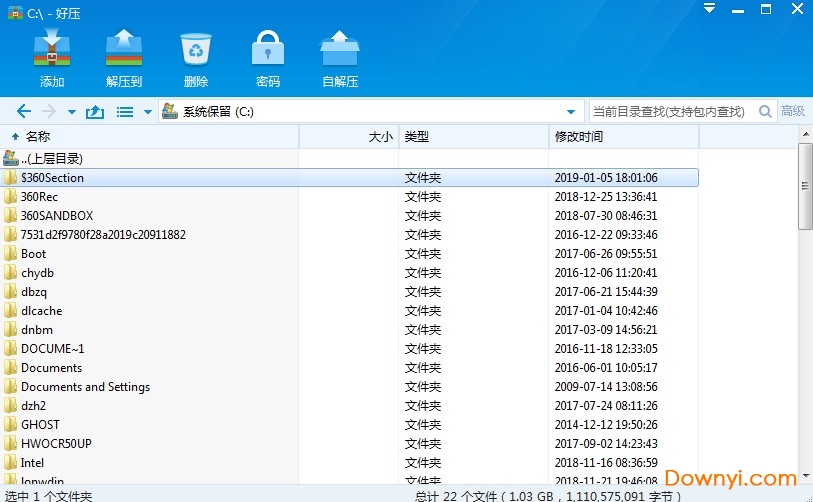The width and height of the screenshot is (813, 502).
Task: Click the vertical scrollbar thumb
Action: click(x=805, y=187)
